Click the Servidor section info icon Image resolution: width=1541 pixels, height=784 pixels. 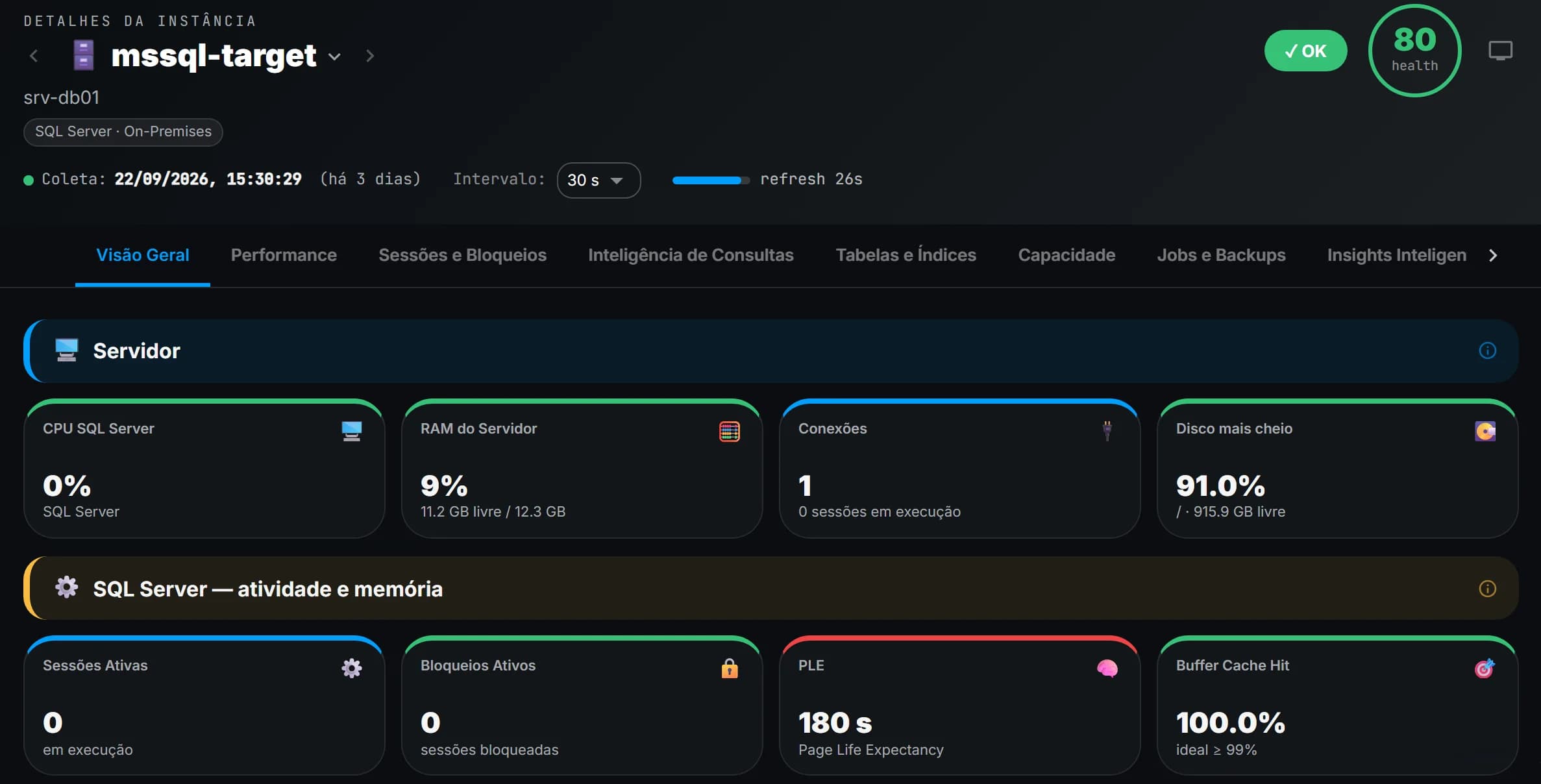coord(1487,350)
